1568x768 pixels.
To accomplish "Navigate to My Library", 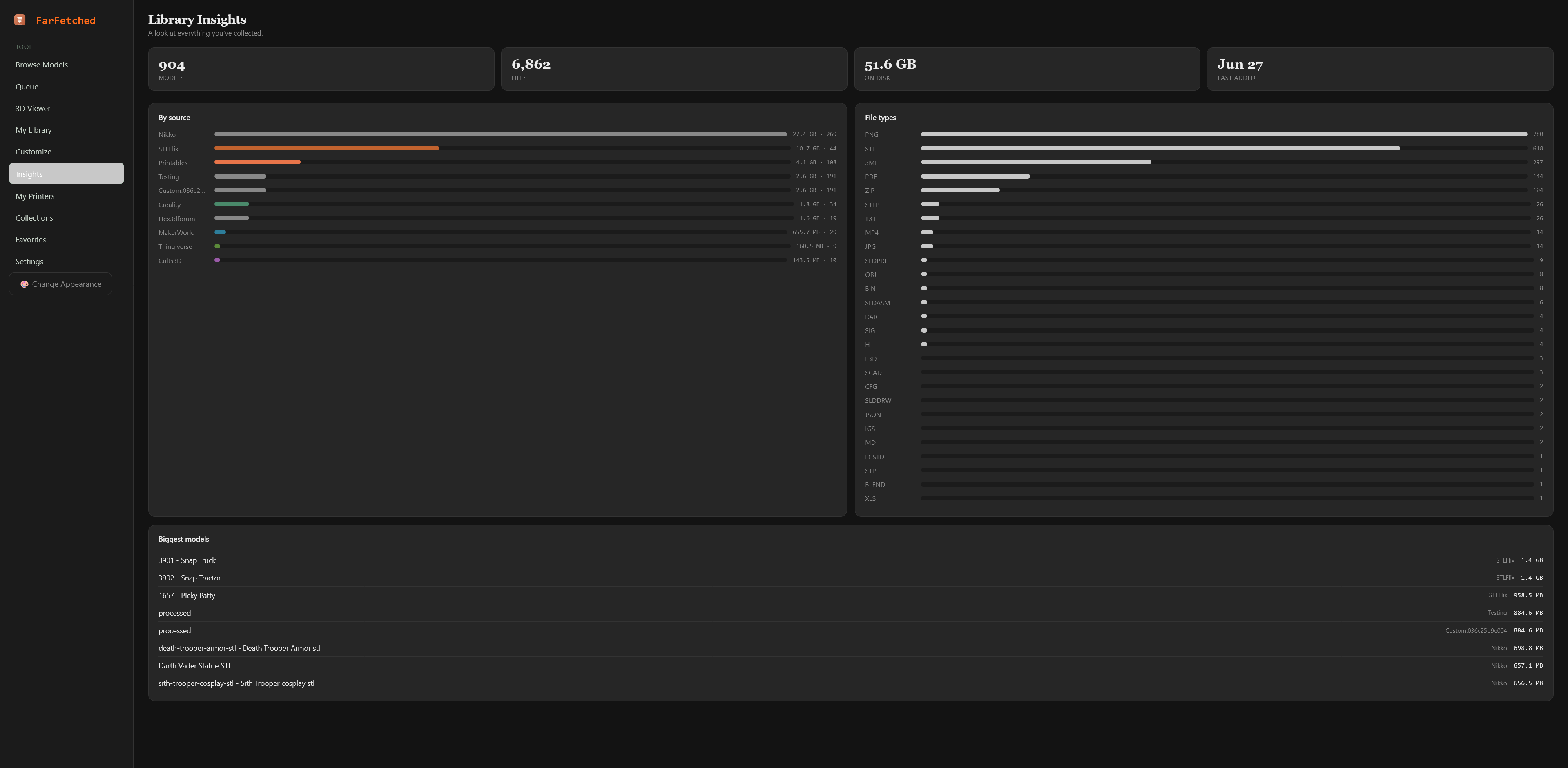I will click(x=66, y=130).
